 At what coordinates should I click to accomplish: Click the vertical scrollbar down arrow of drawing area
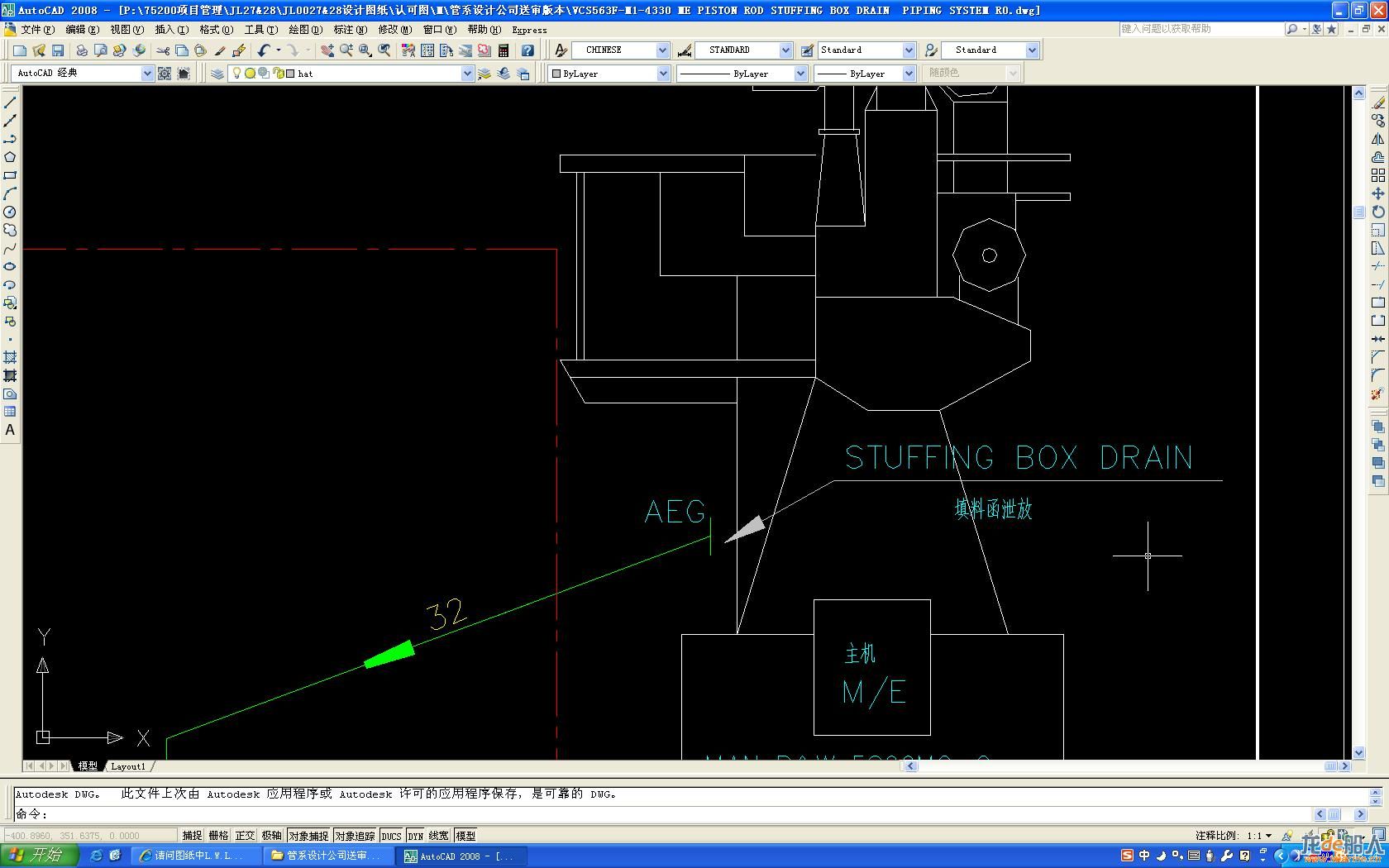(x=1358, y=753)
